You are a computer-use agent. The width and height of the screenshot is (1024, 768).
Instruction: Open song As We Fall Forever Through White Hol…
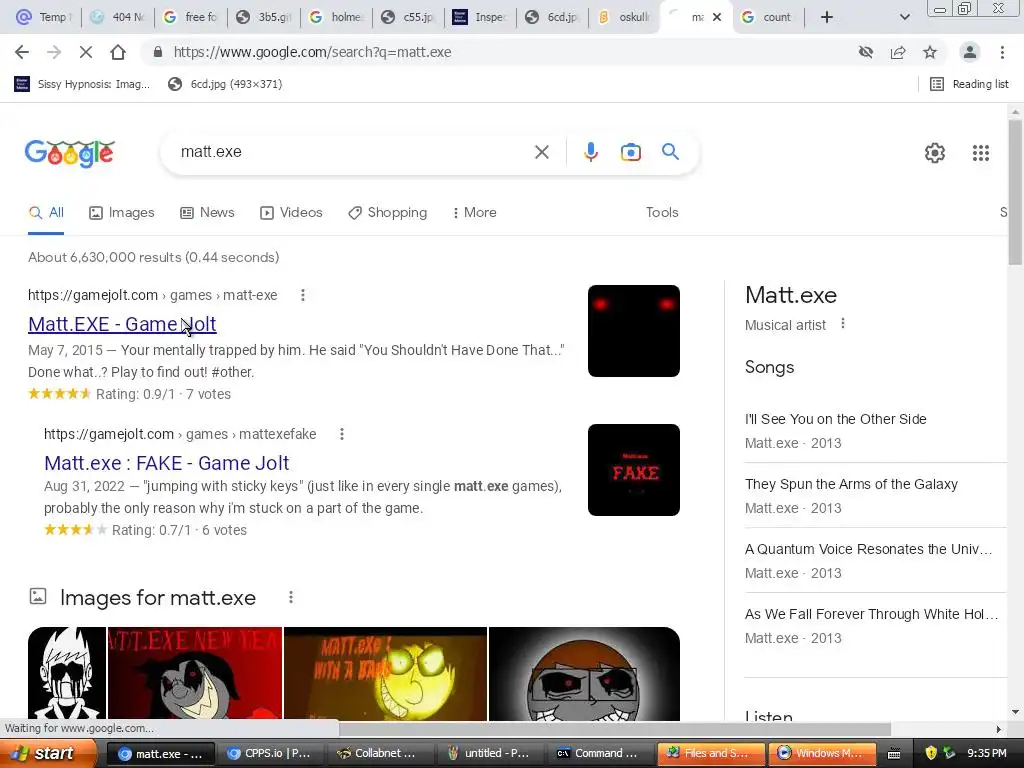[x=871, y=614]
